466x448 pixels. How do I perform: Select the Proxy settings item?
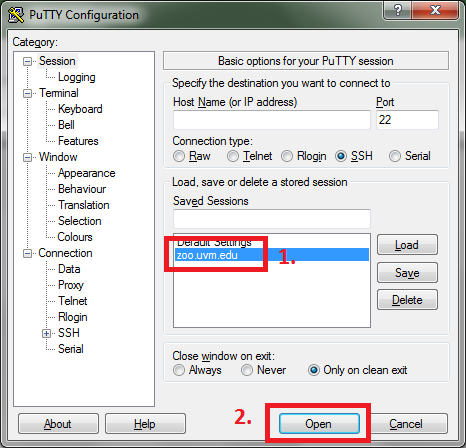(x=71, y=285)
